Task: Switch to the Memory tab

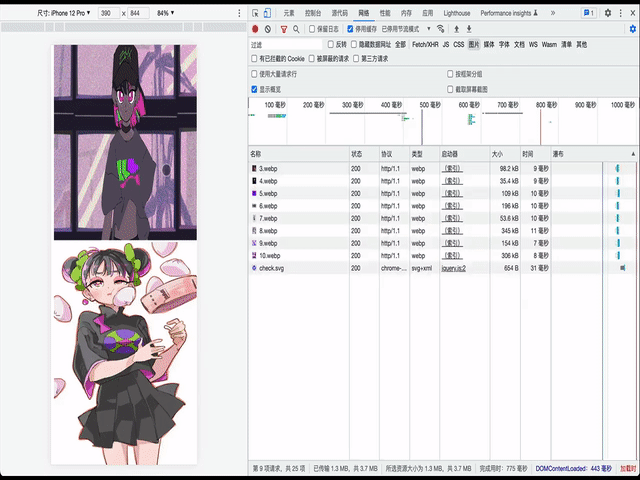Action: click(x=406, y=13)
